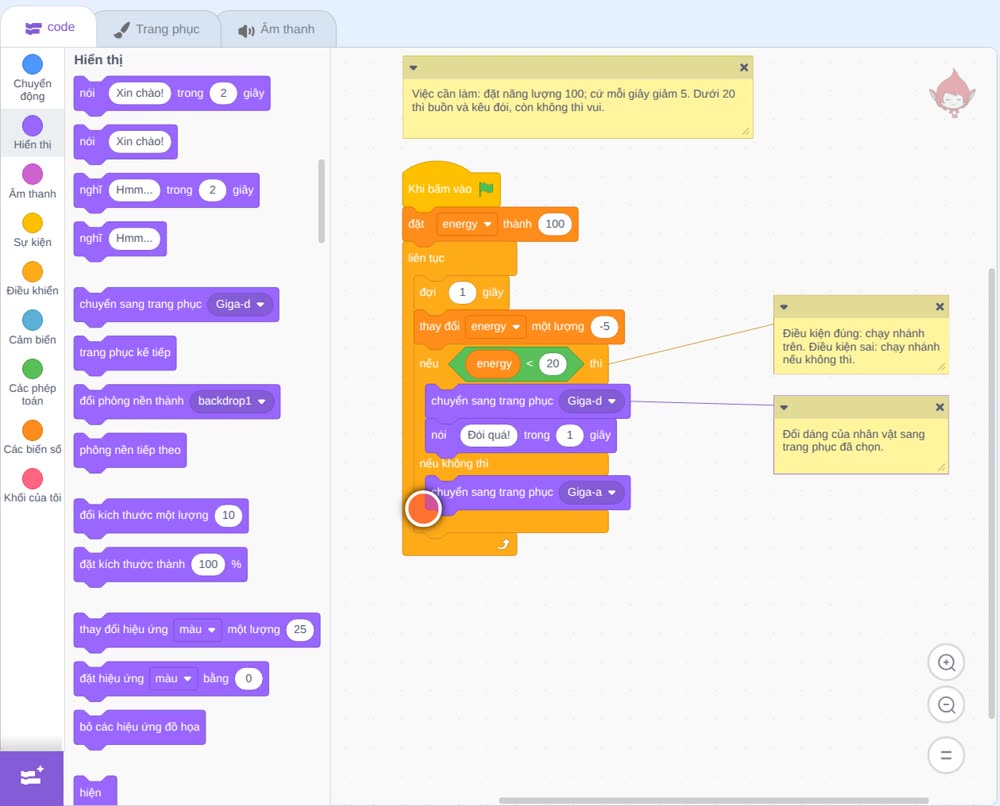Viewport: 1000px width, 806px height.
Task: Collapse the 'Đổi dáng của nhân vật' comment
Action: pyautogui.click(x=784, y=407)
